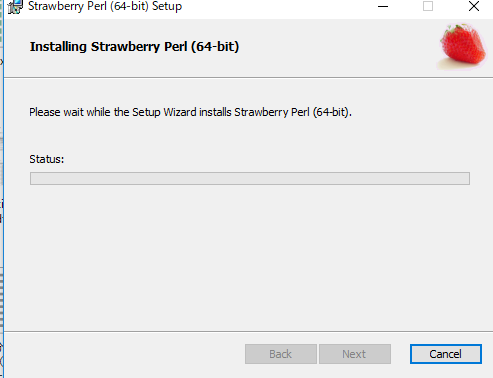Click the disabled Next button
The height and width of the screenshot is (378, 493).
(355, 354)
